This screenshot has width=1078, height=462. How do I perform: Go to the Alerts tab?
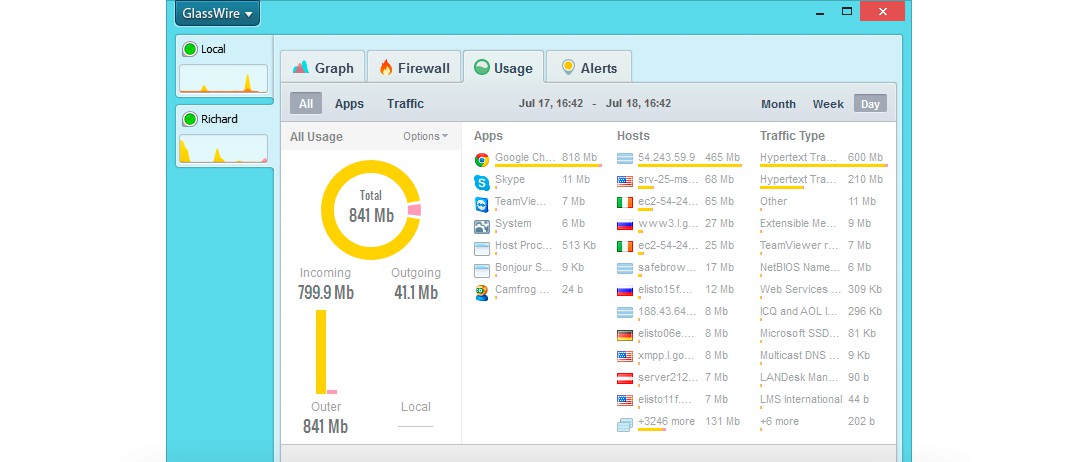coord(588,68)
